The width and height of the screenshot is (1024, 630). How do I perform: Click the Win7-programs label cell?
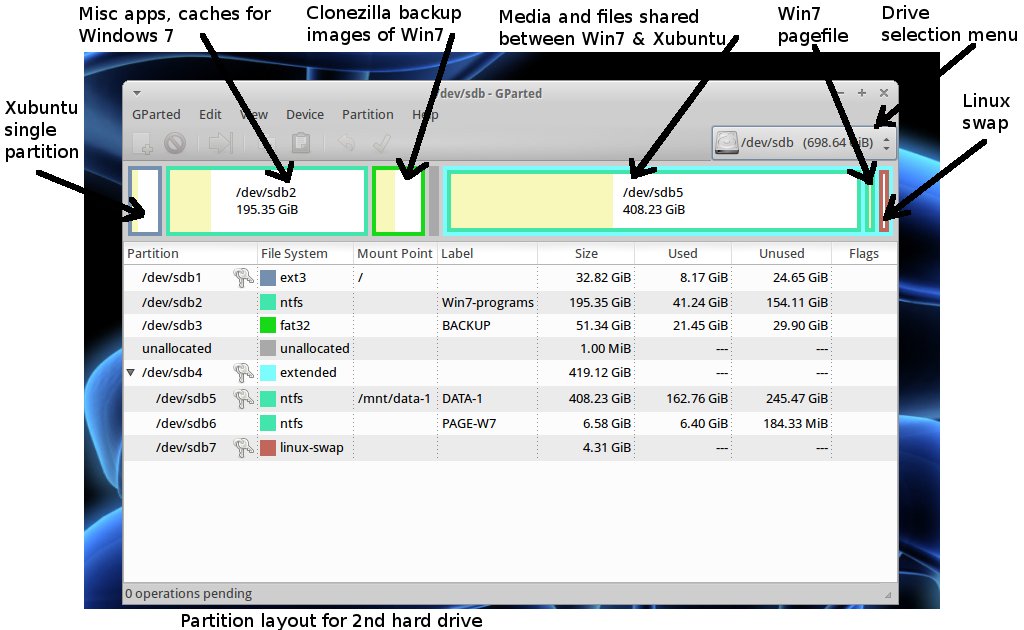coord(488,302)
